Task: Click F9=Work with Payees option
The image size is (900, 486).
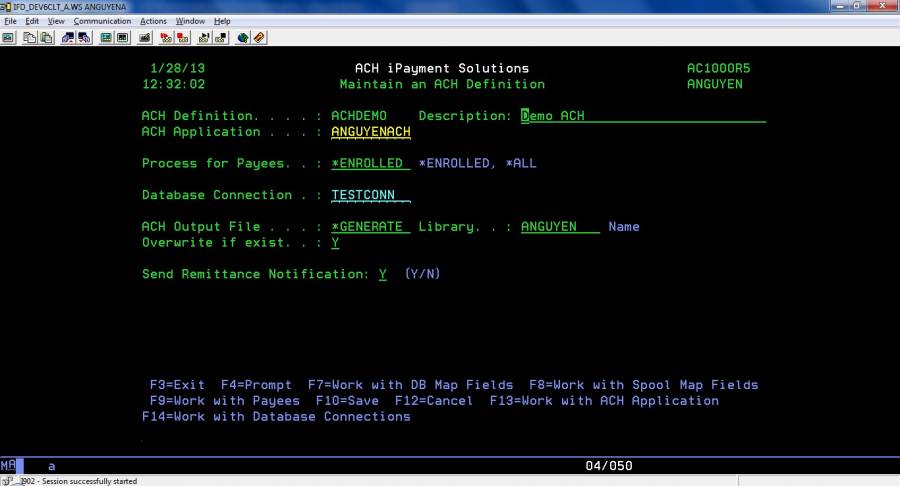Action: click(x=225, y=401)
